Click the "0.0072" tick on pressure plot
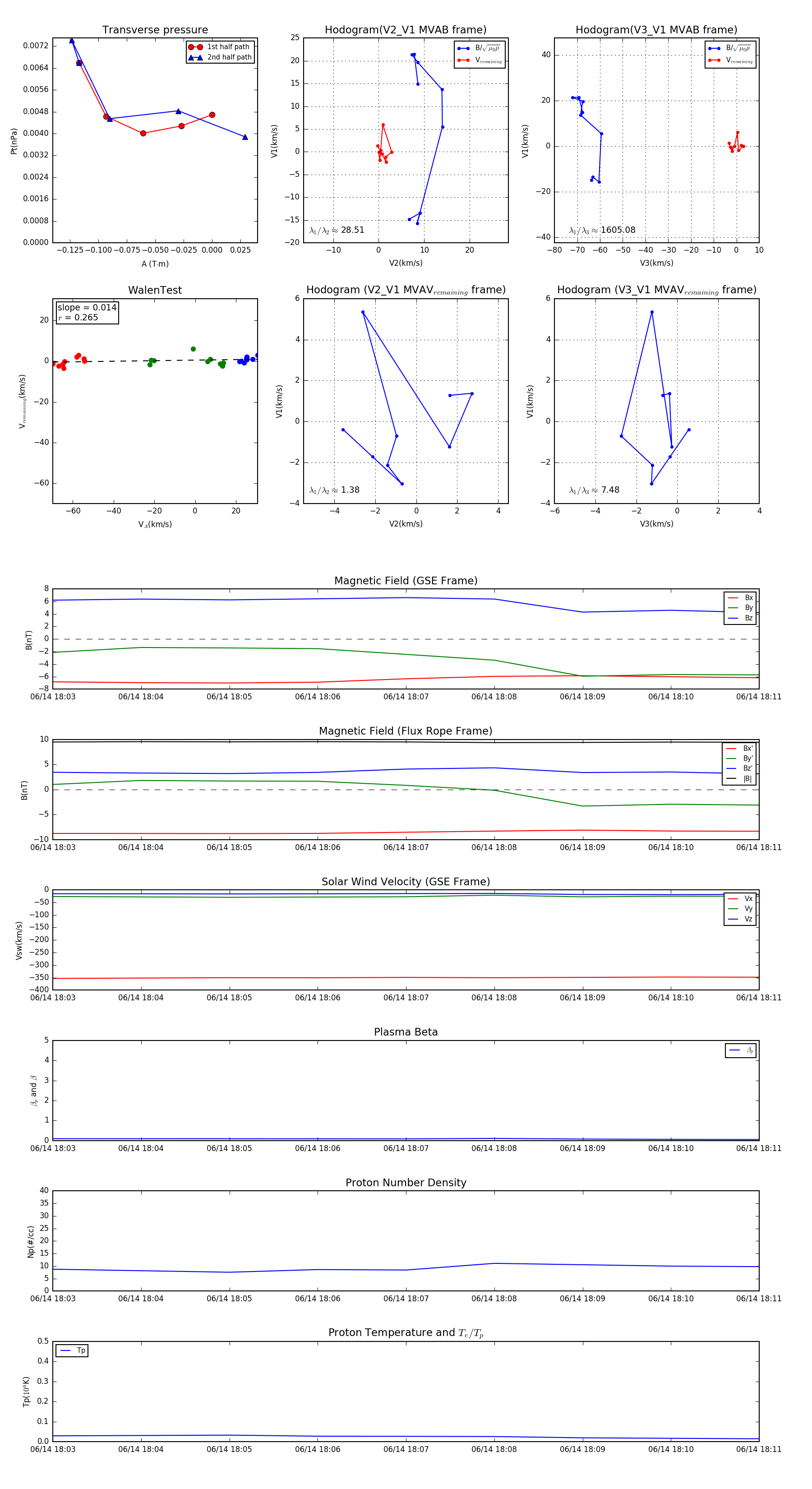This screenshot has height=1489, width=812. point(36,46)
